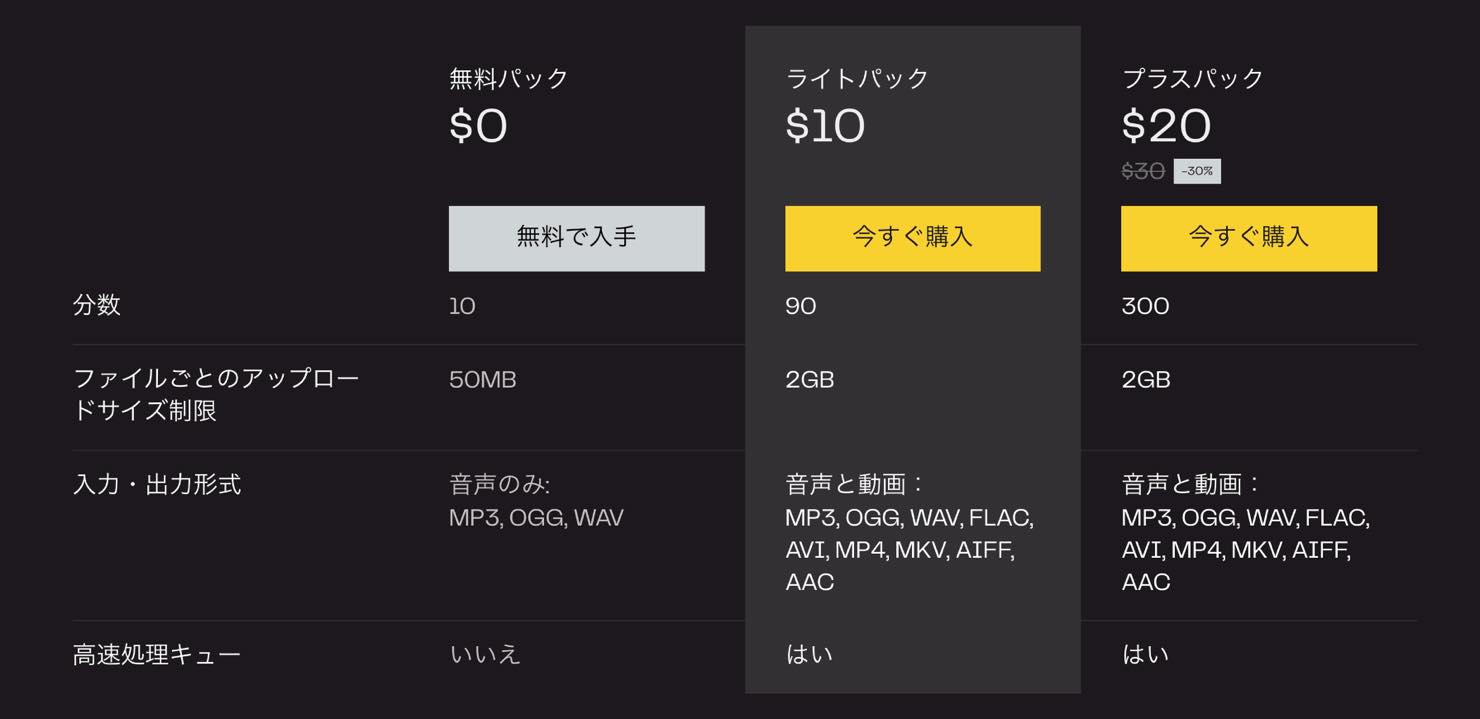Click the 無料で入手 button
The image size is (1480, 719).
coord(576,238)
